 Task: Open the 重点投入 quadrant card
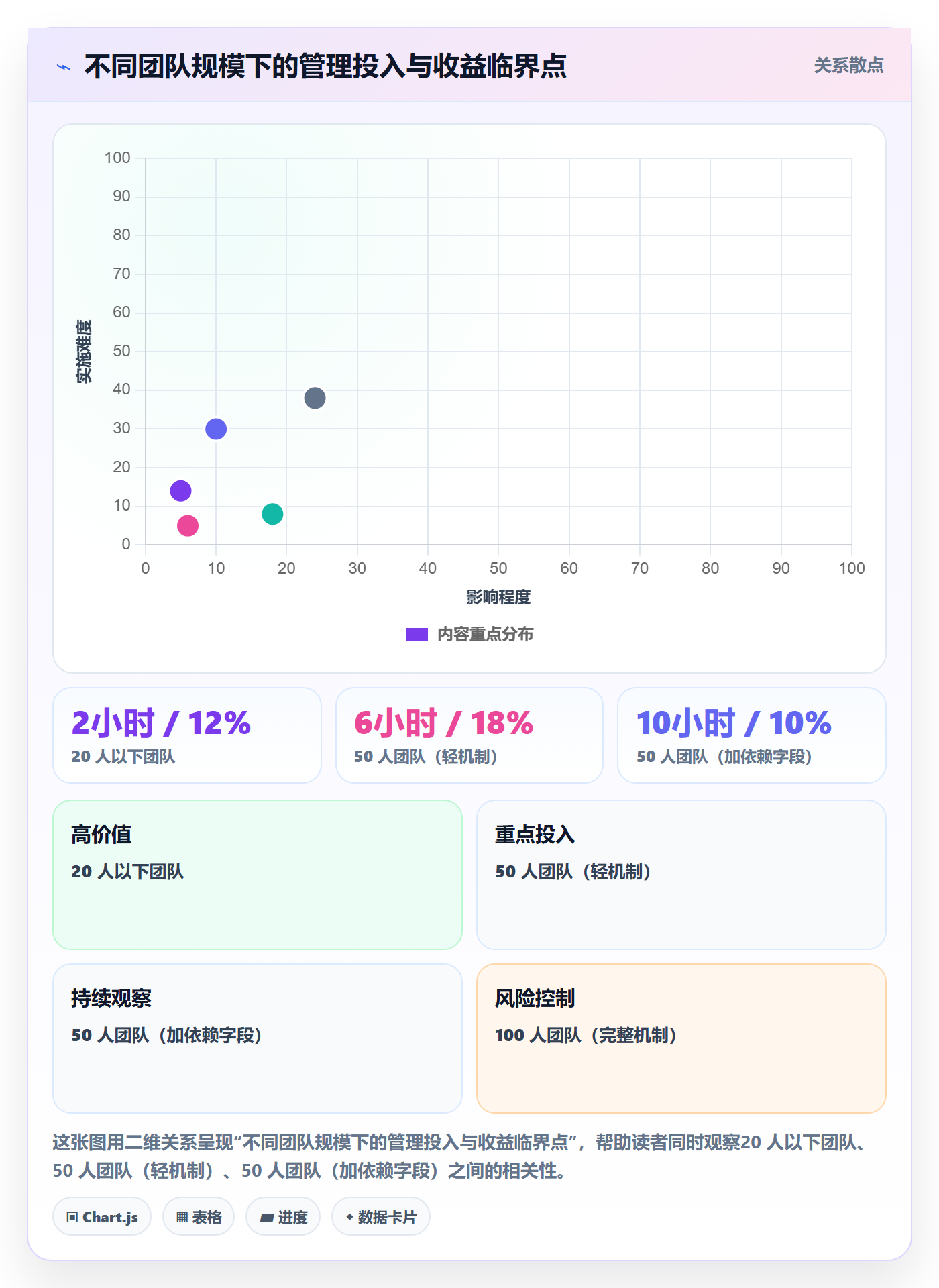[x=681, y=875]
